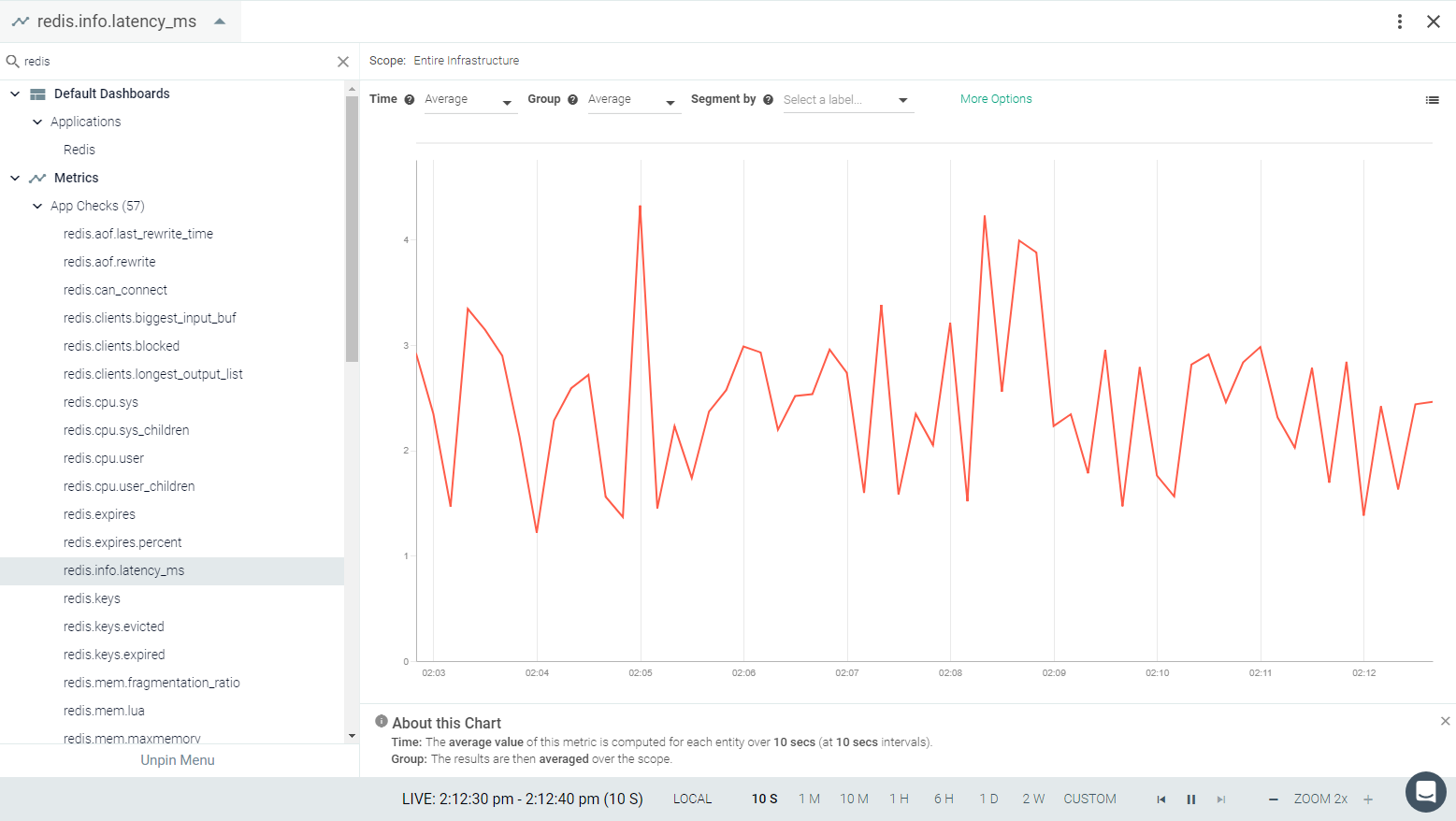Focus the redis search input
The height and width of the screenshot is (821, 1456).
178,62
